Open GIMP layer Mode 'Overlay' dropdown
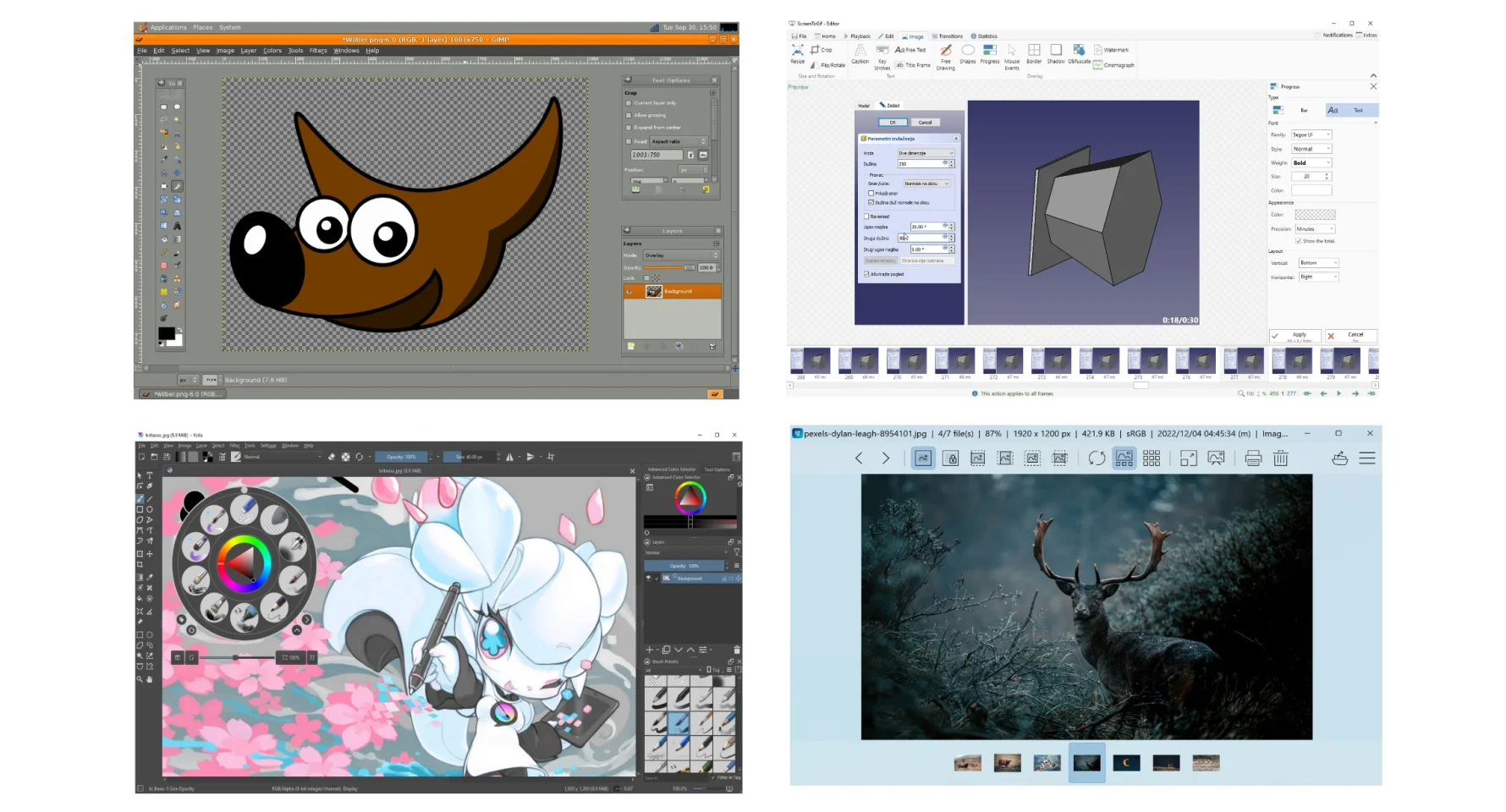The width and height of the screenshot is (1506, 812). (x=681, y=255)
